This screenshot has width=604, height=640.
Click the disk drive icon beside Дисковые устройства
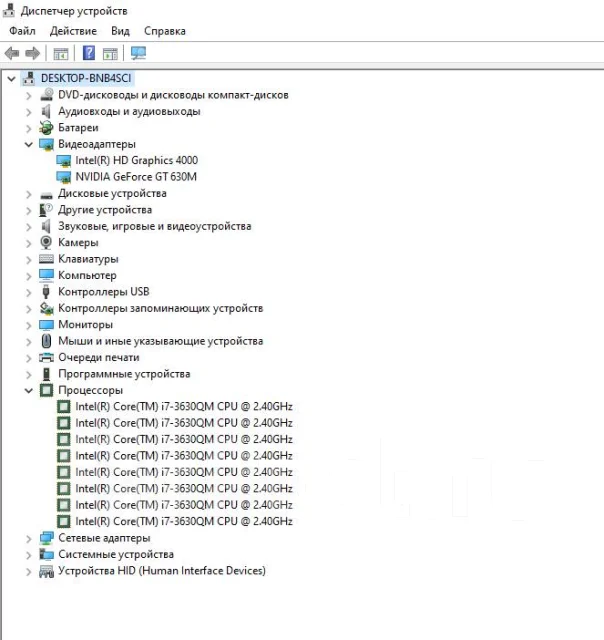tap(46, 195)
